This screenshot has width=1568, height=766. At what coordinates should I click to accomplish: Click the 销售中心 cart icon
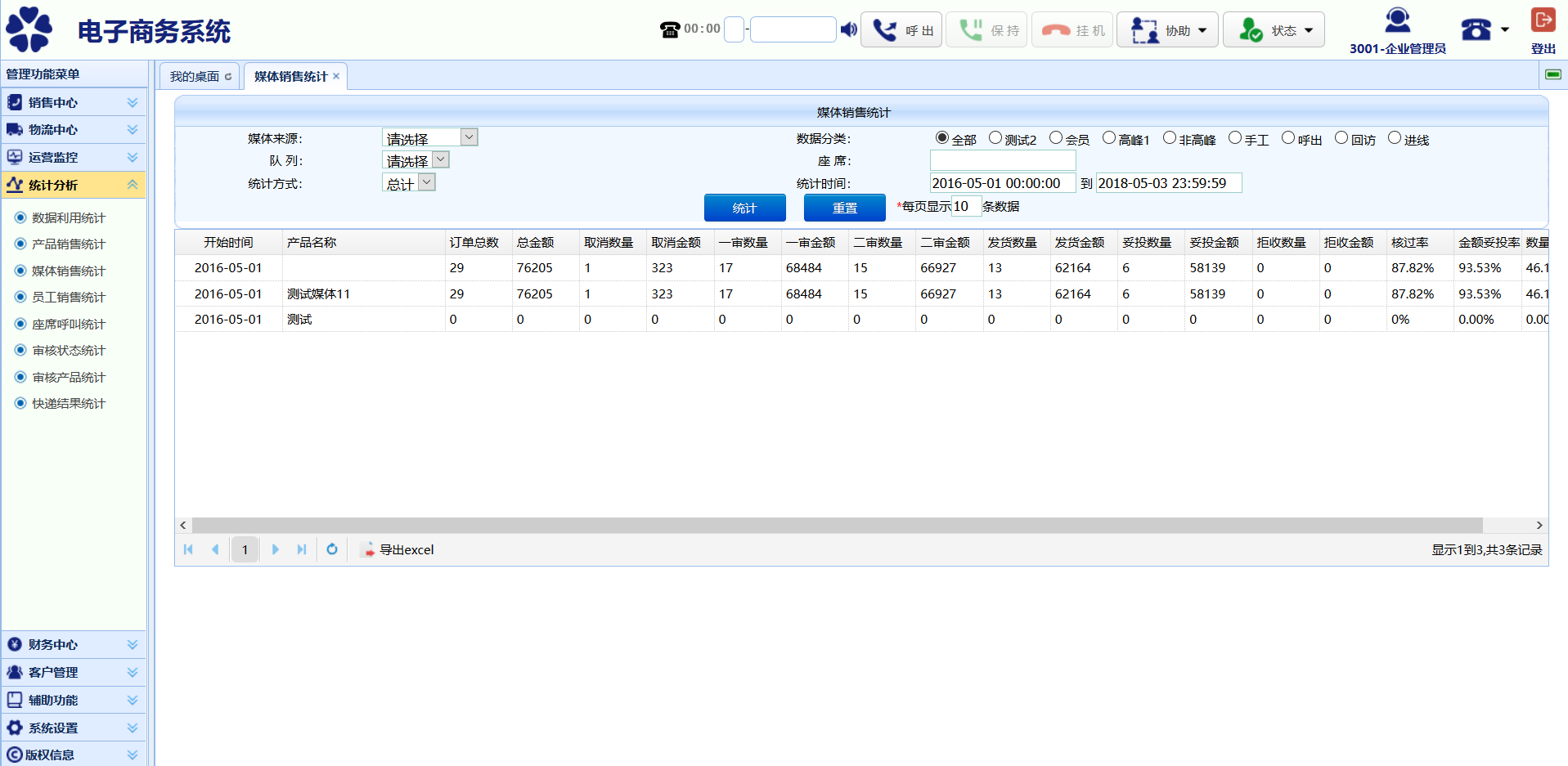pos(15,102)
